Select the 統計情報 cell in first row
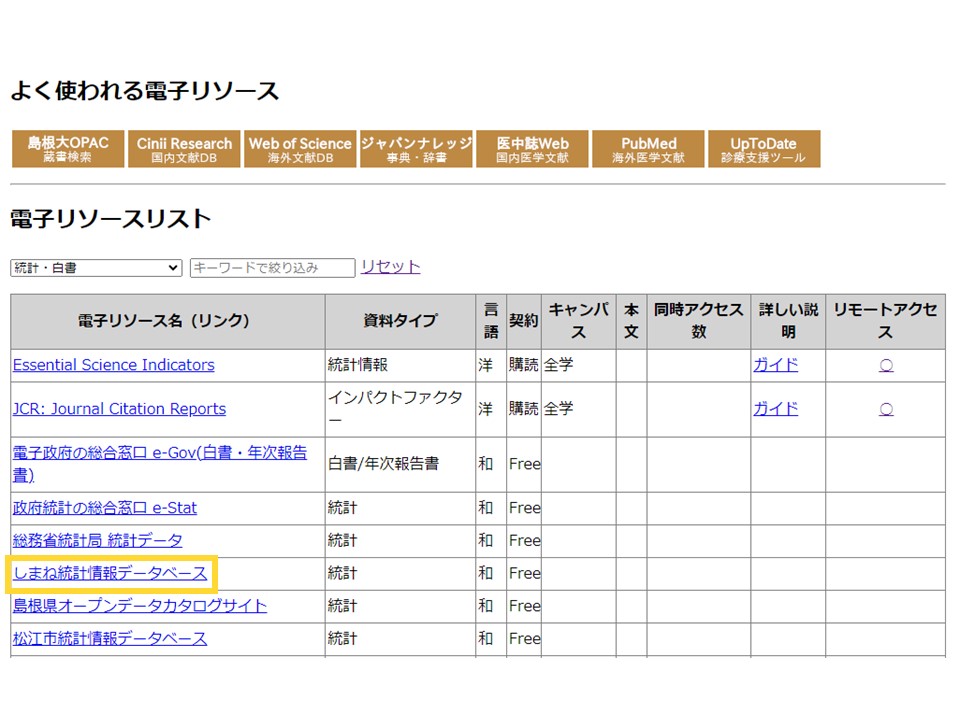Screen dimensions: 960x720 pos(400,366)
